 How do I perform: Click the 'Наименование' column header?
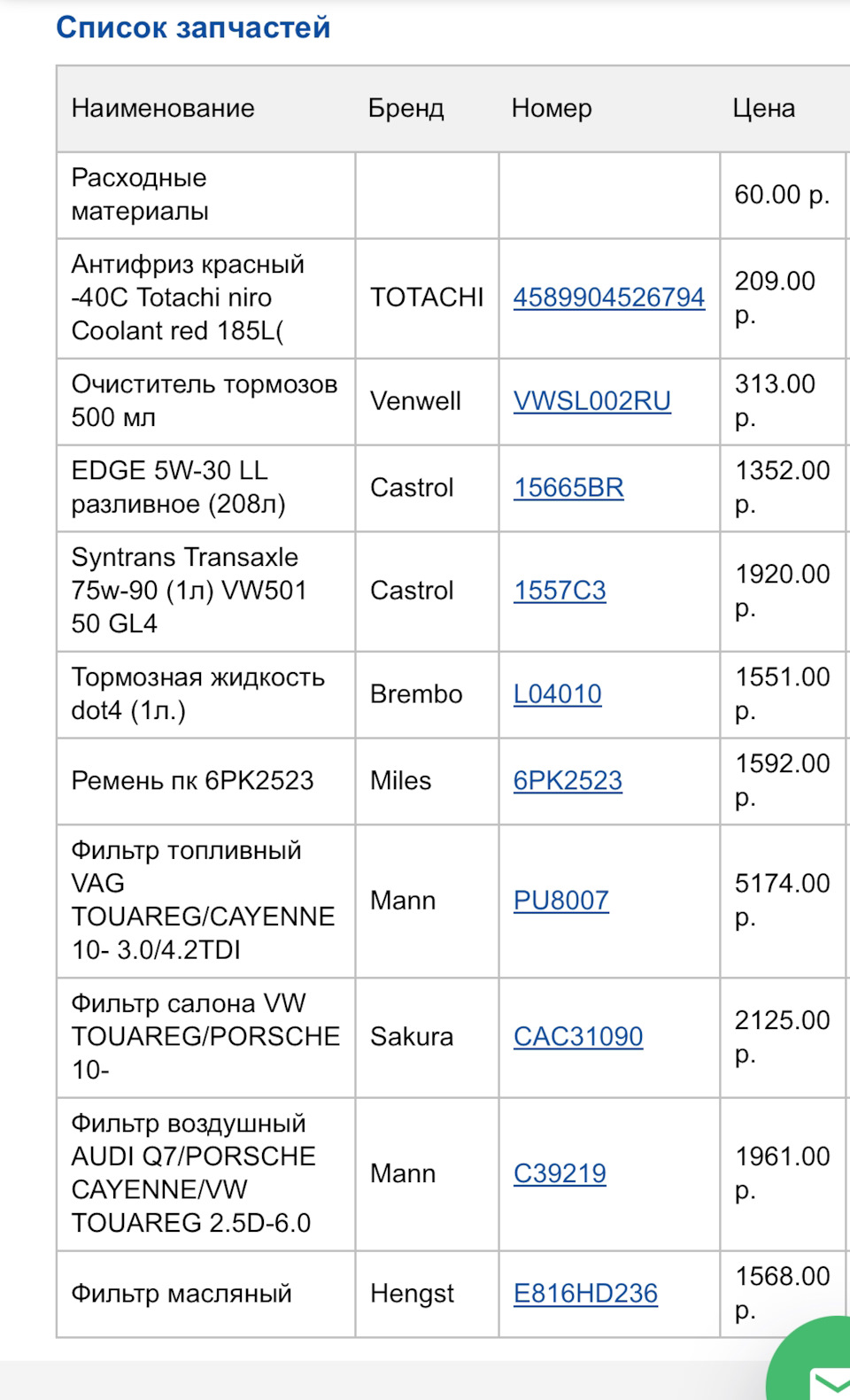point(163,108)
